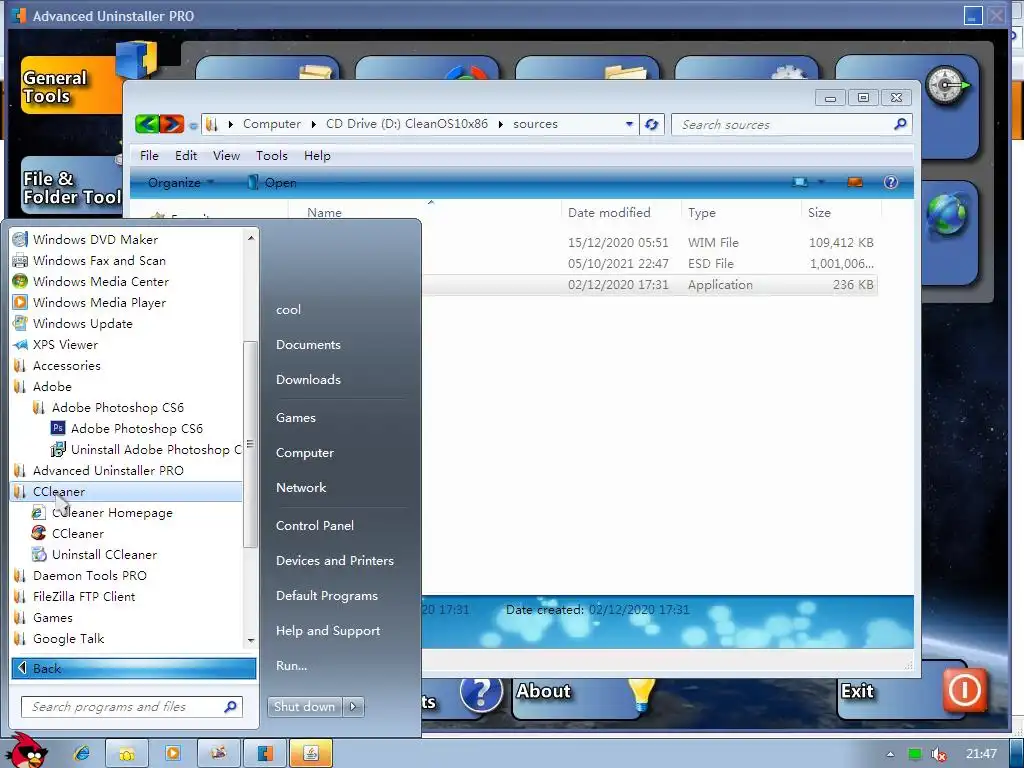Collapse the highlighted CCleaner folder

tap(127, 492)
